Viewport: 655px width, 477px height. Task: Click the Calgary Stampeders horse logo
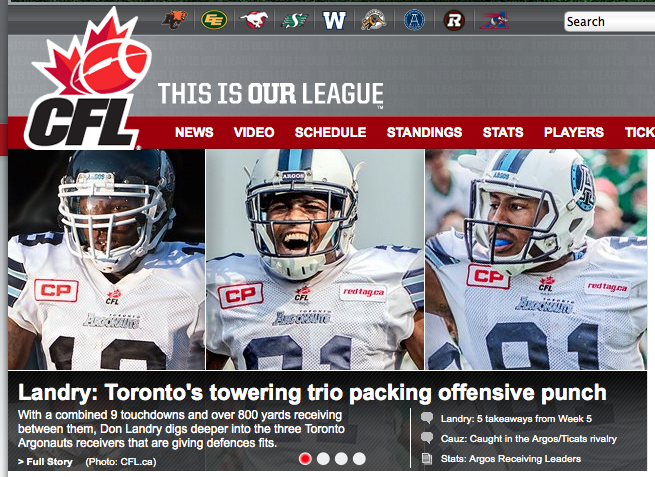point(254,20)
